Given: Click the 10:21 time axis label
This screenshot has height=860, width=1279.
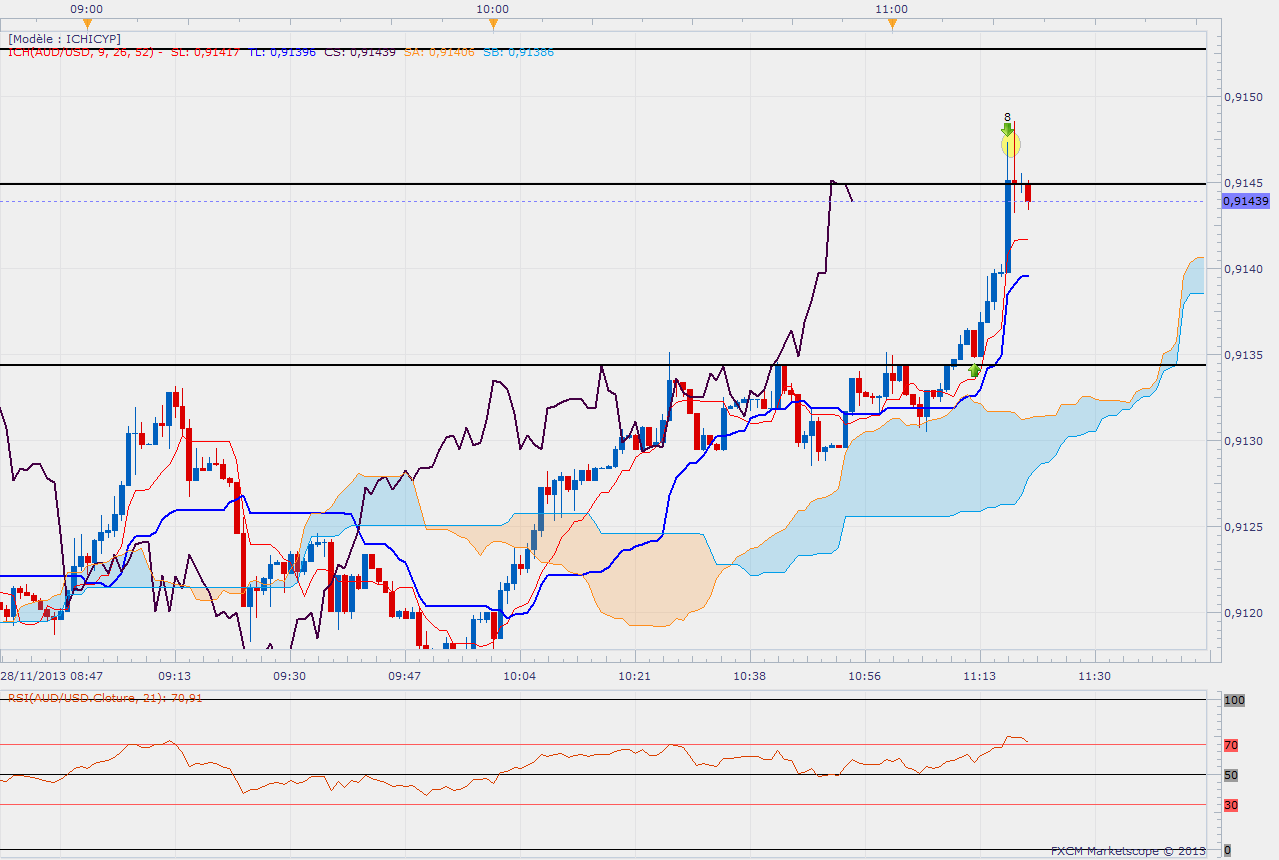Looking at the screenshot, I should click(x=635, y=676).
